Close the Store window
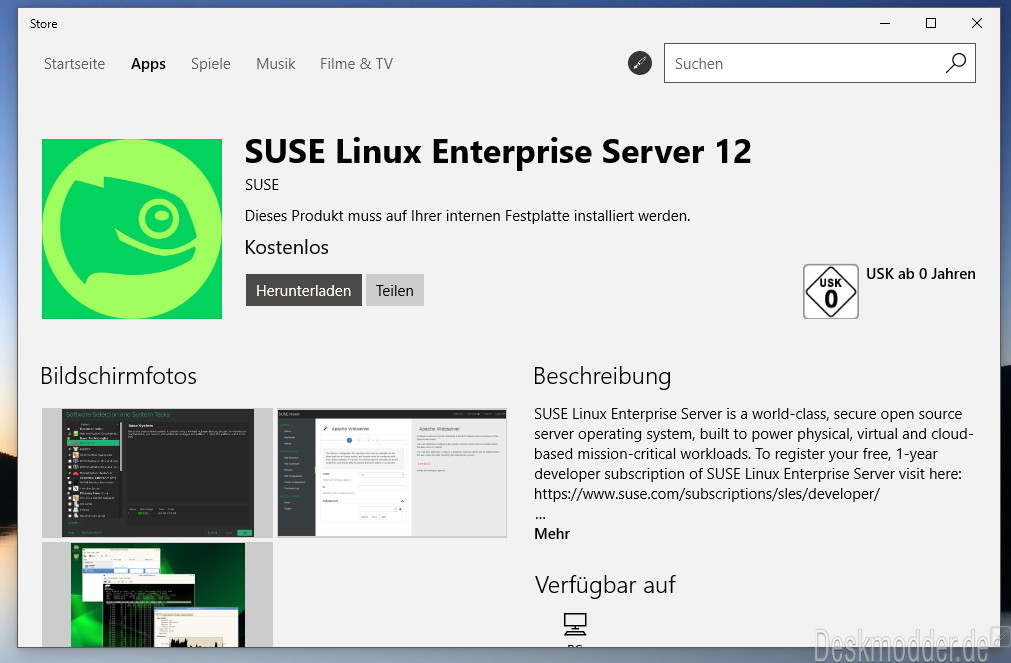Image resolution: width=1011 pixels, height=663 pixels. pos(977,23)
